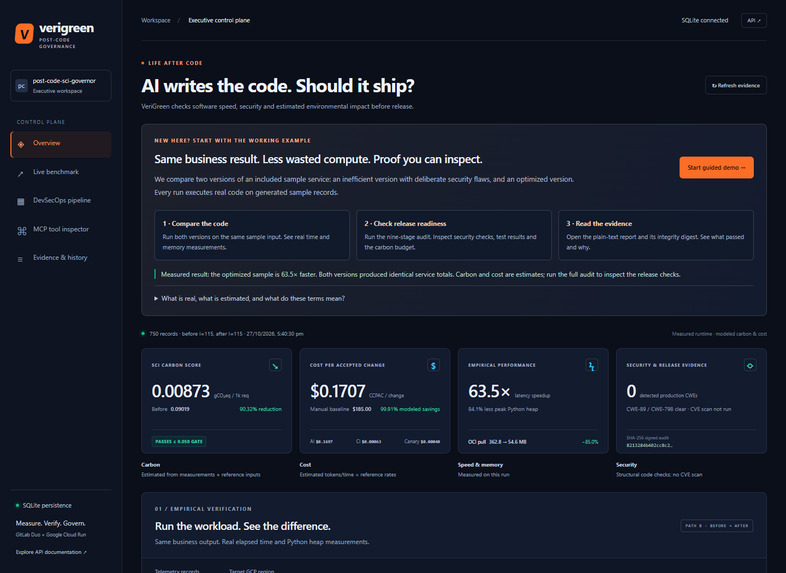Click the green SQLite persistence status dot
Image resolution: width=786 pixels, height=573 pixels.
[x=18, y=505]
